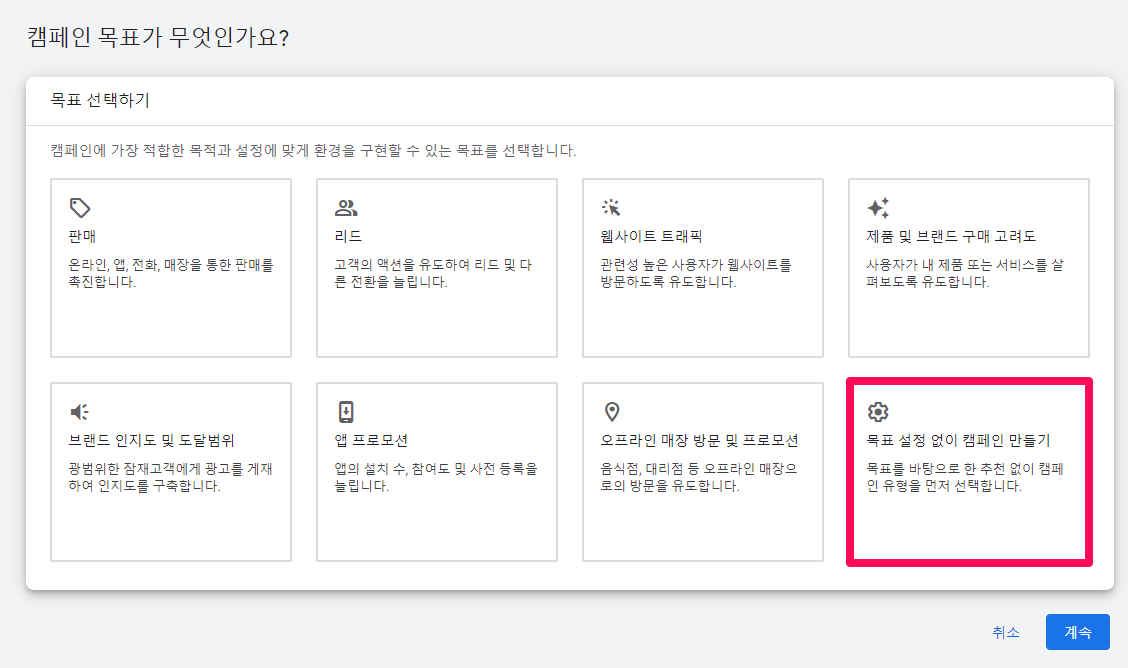
Task: Select the 앱 프로모션 goal title
Action: (371, 440)
